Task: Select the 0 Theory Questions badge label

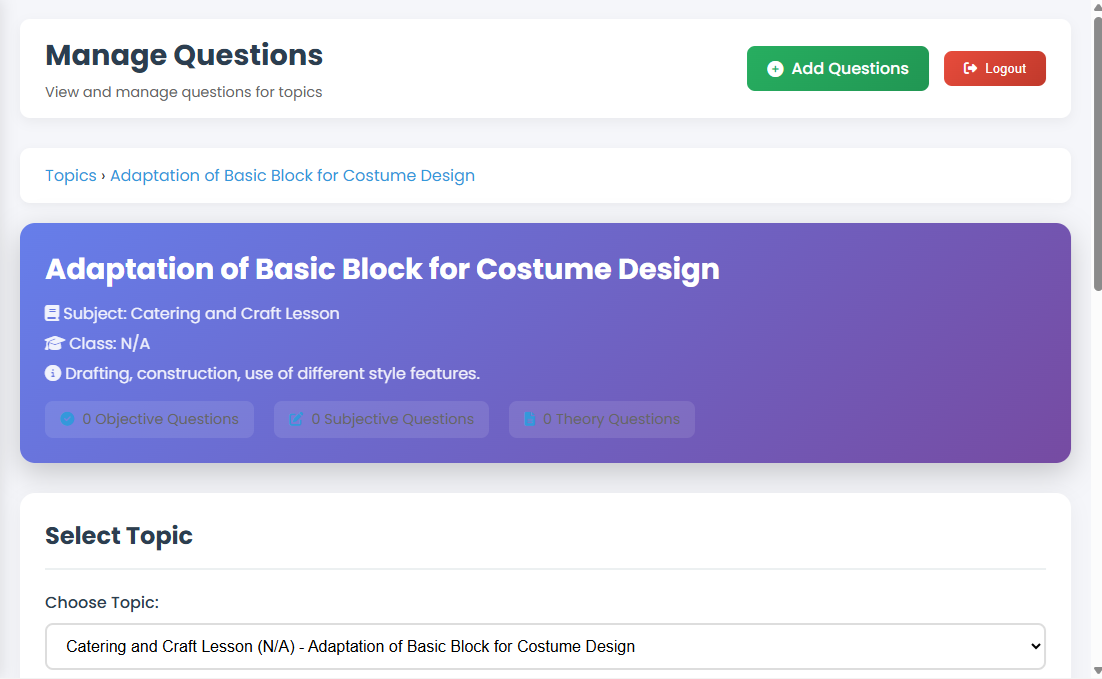Action: (x=611, y=419)
